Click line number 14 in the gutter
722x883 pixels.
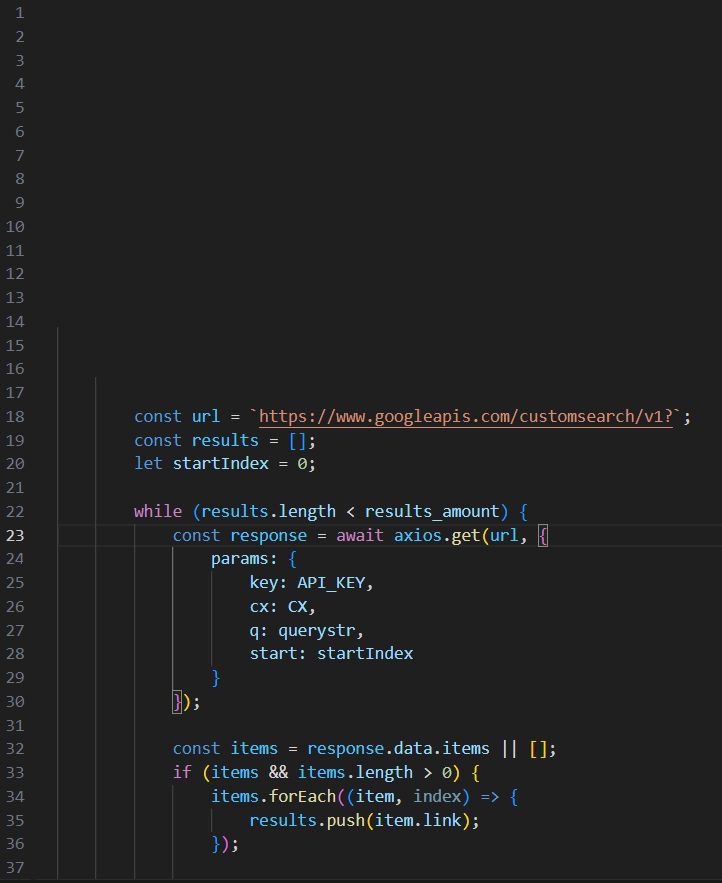click(16, 322)
